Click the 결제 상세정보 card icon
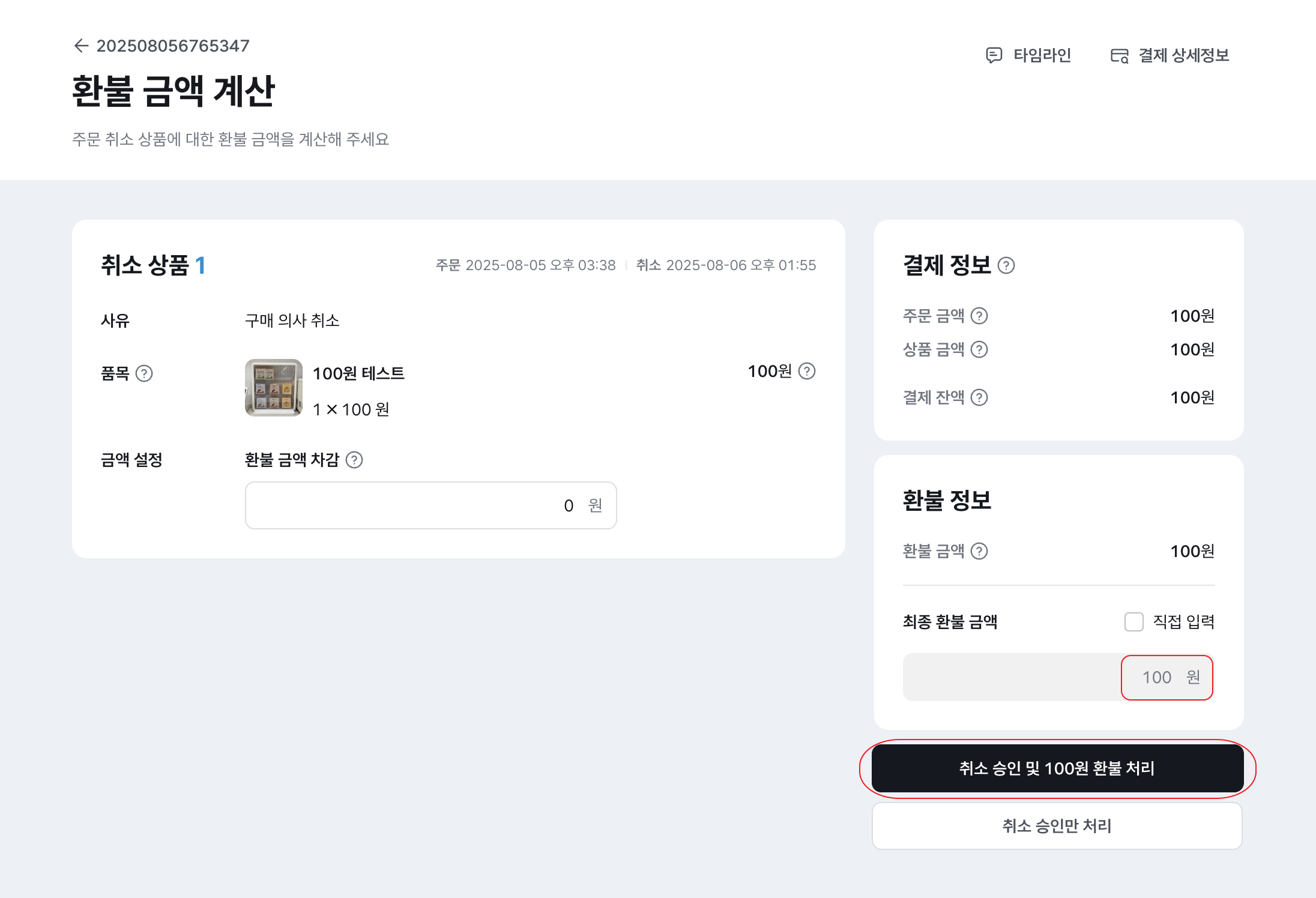Viewport: 1316px width, 898px height. 1119,56
